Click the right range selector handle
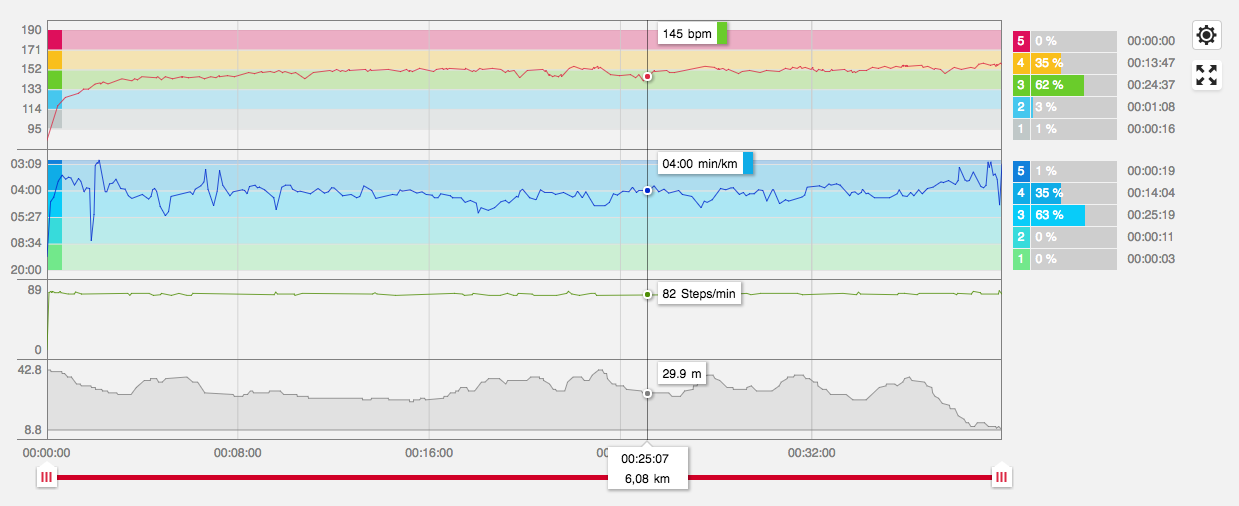 point(1000,478)
